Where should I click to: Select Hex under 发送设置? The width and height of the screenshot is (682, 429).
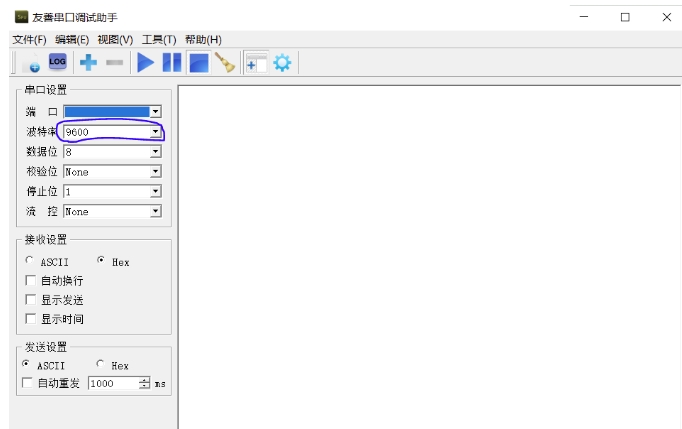pos(100,363)
